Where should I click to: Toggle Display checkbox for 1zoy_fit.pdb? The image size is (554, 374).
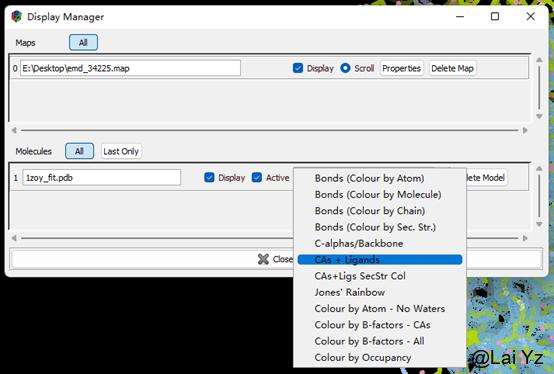click(209, 177)
